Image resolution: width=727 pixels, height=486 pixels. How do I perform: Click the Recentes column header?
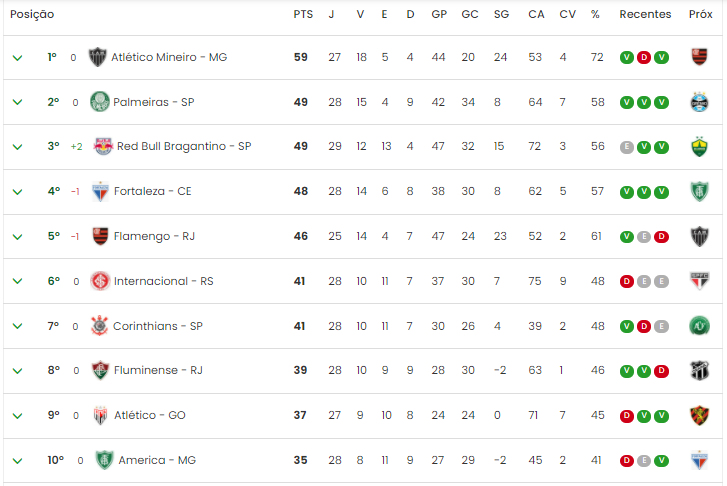tap(645, 14)
